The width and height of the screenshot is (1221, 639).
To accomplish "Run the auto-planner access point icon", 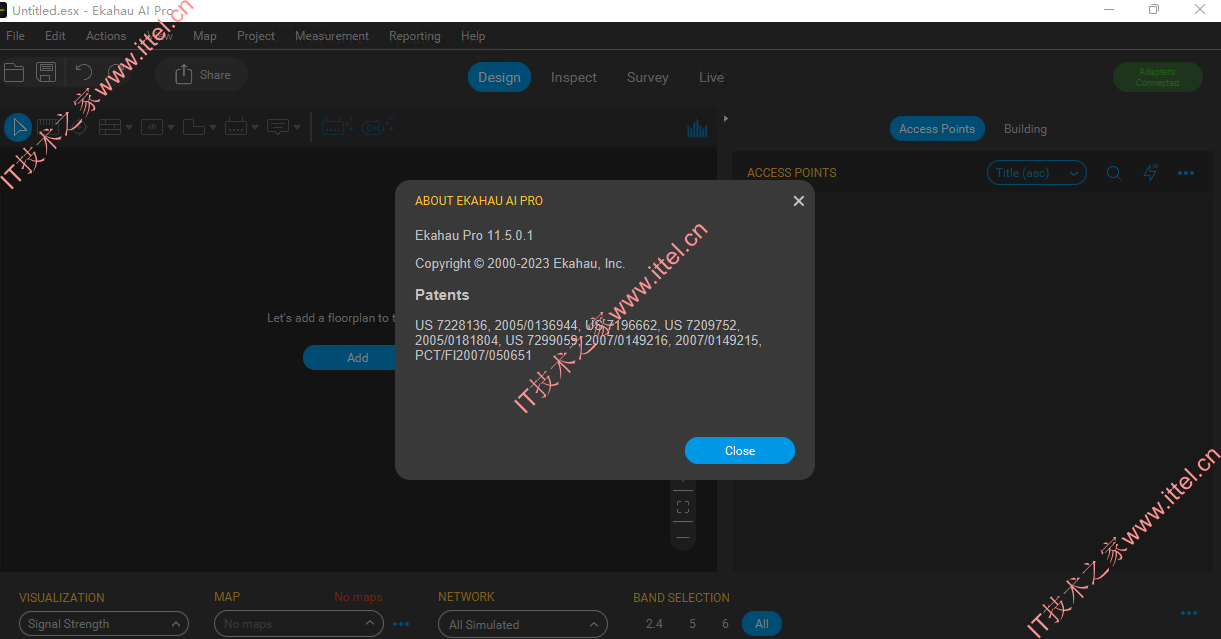I will [338, 127].
